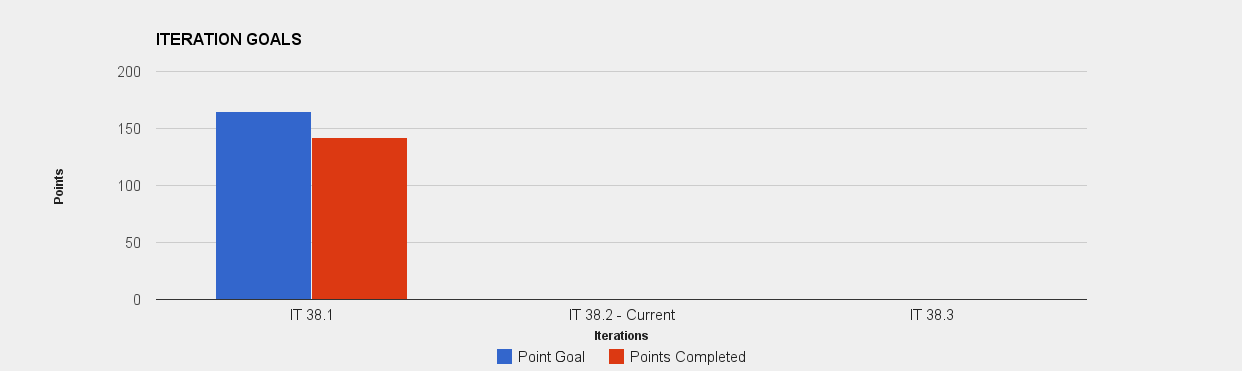Image resolution: width=1242 pixels, height=371 pixels.
Task: Click the empty plot area above IT 38.2 - Current
Action: [x=621, y=186]
